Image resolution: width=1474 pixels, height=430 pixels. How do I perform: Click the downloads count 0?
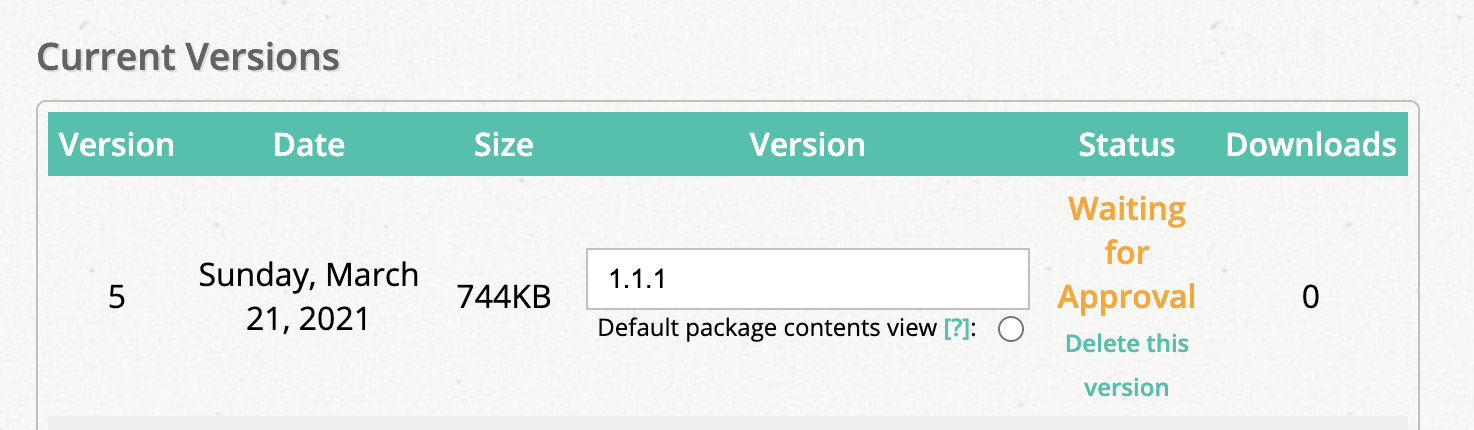point(1311,297)
